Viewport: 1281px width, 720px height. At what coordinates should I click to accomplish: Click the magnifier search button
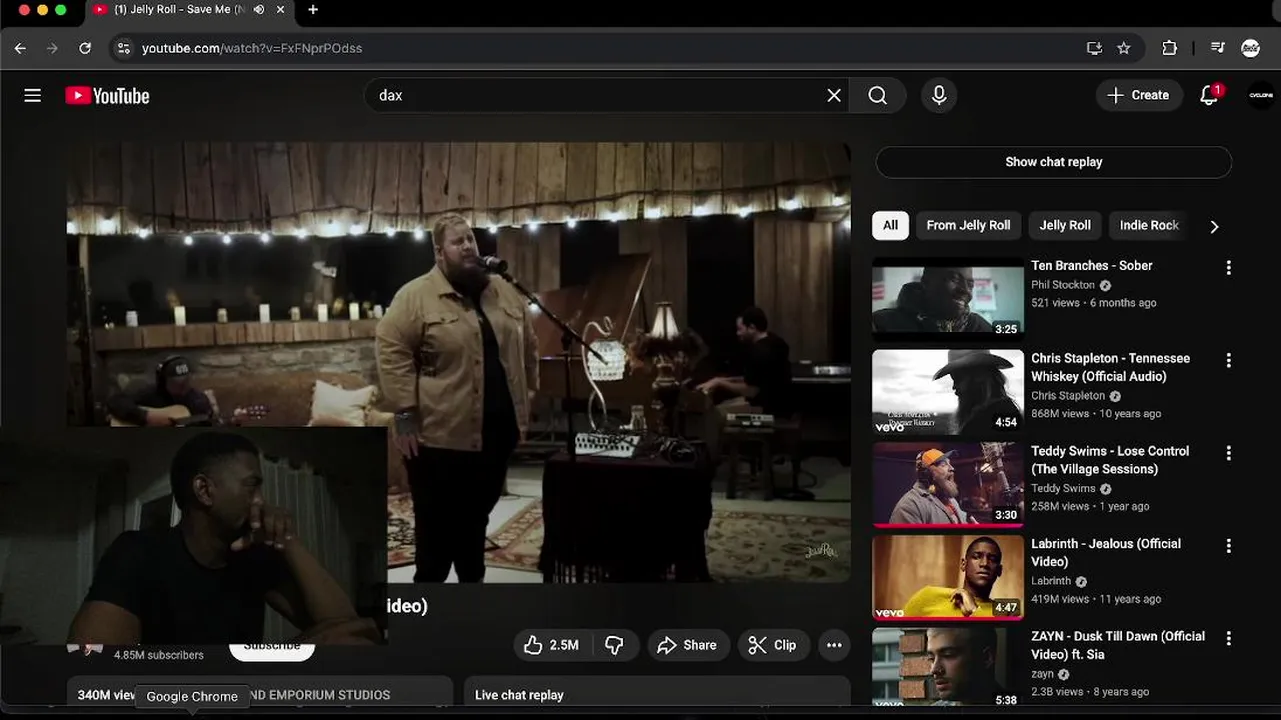tap(878, 95)
